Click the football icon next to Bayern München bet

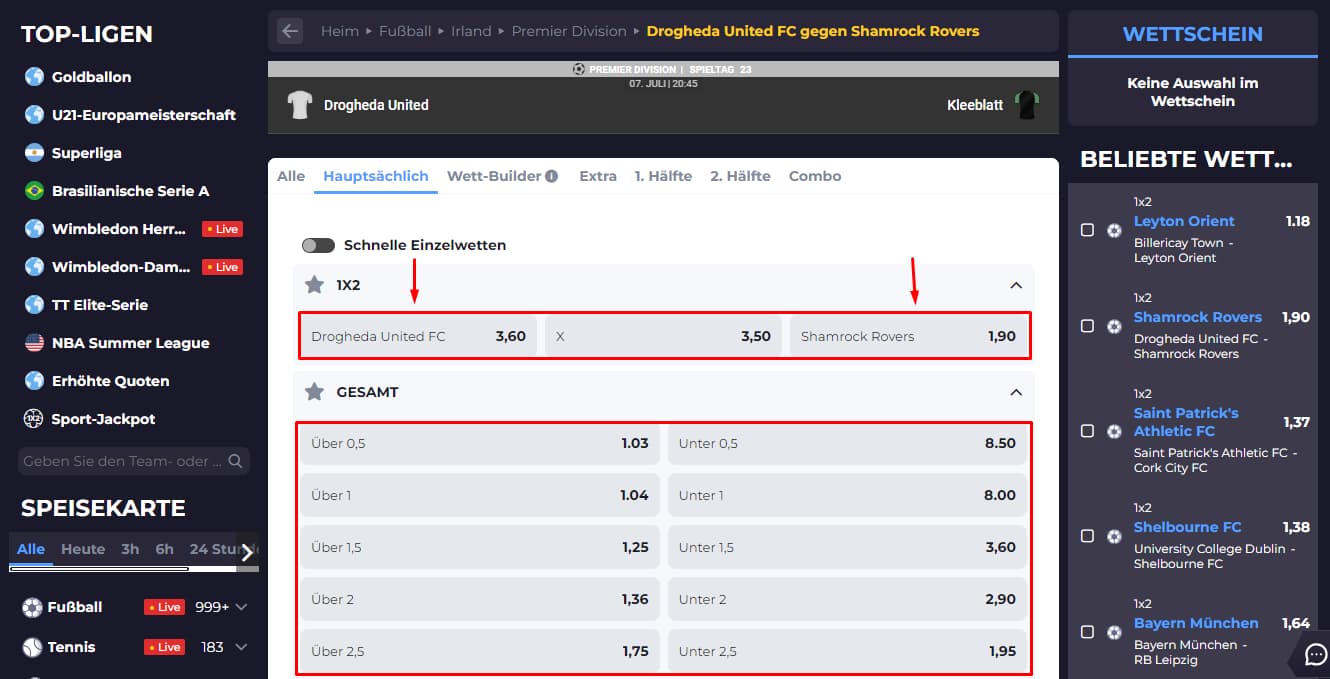click(x=1115, y=632)
